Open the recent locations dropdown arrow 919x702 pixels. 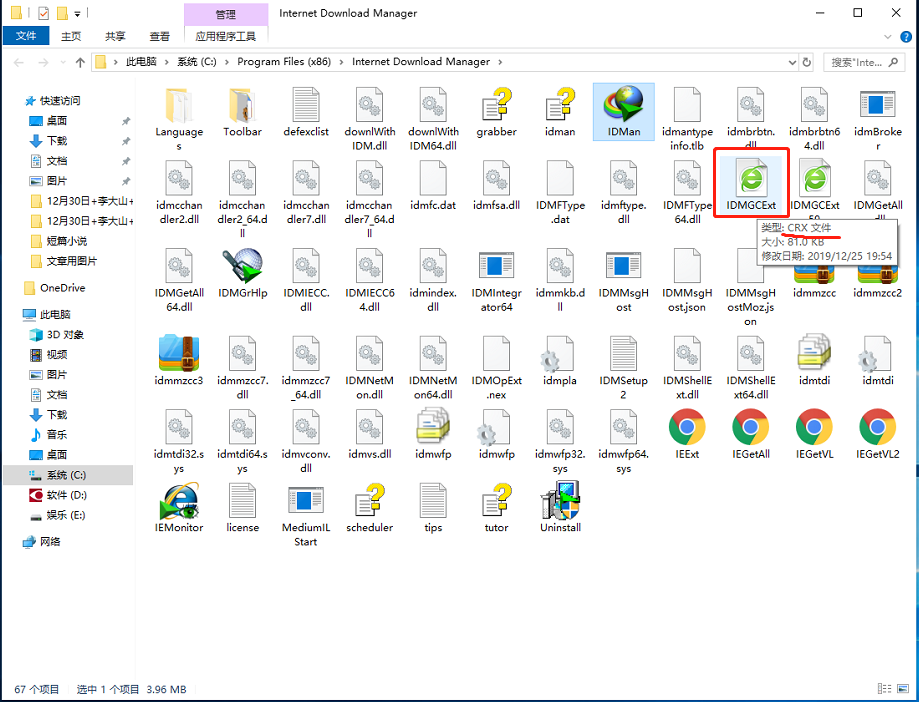[63, 62]
